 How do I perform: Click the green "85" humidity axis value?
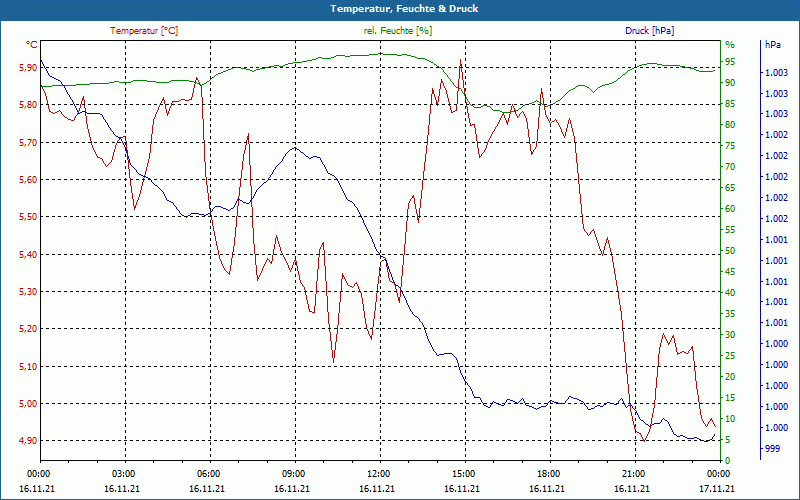point(730,104)
